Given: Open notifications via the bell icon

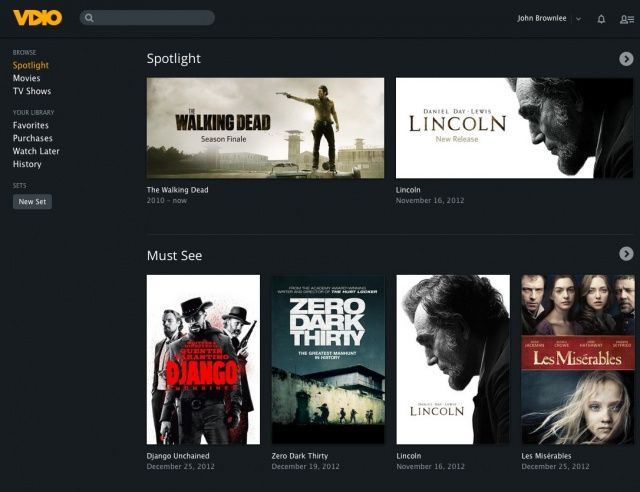Looking at the screenshot, I should point(601,19).
